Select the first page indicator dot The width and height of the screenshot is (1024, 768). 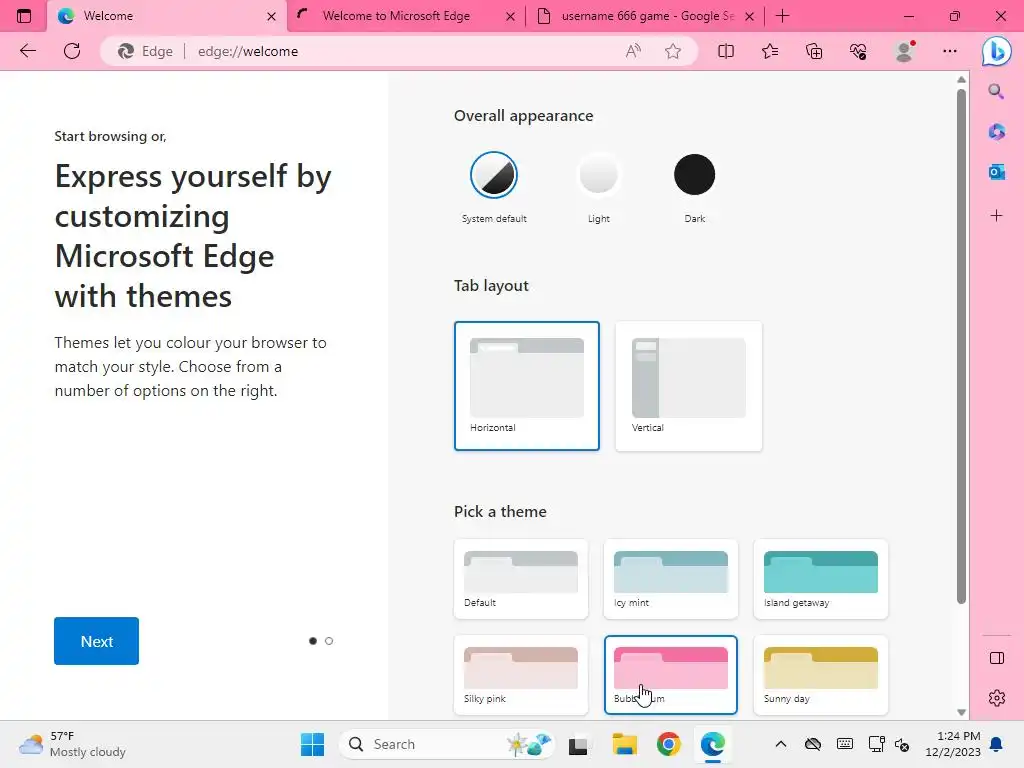point(313,641)
